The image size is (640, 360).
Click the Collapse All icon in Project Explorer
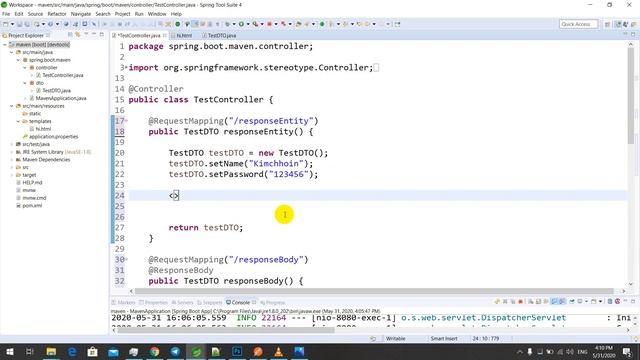click(x=70, y=35)
